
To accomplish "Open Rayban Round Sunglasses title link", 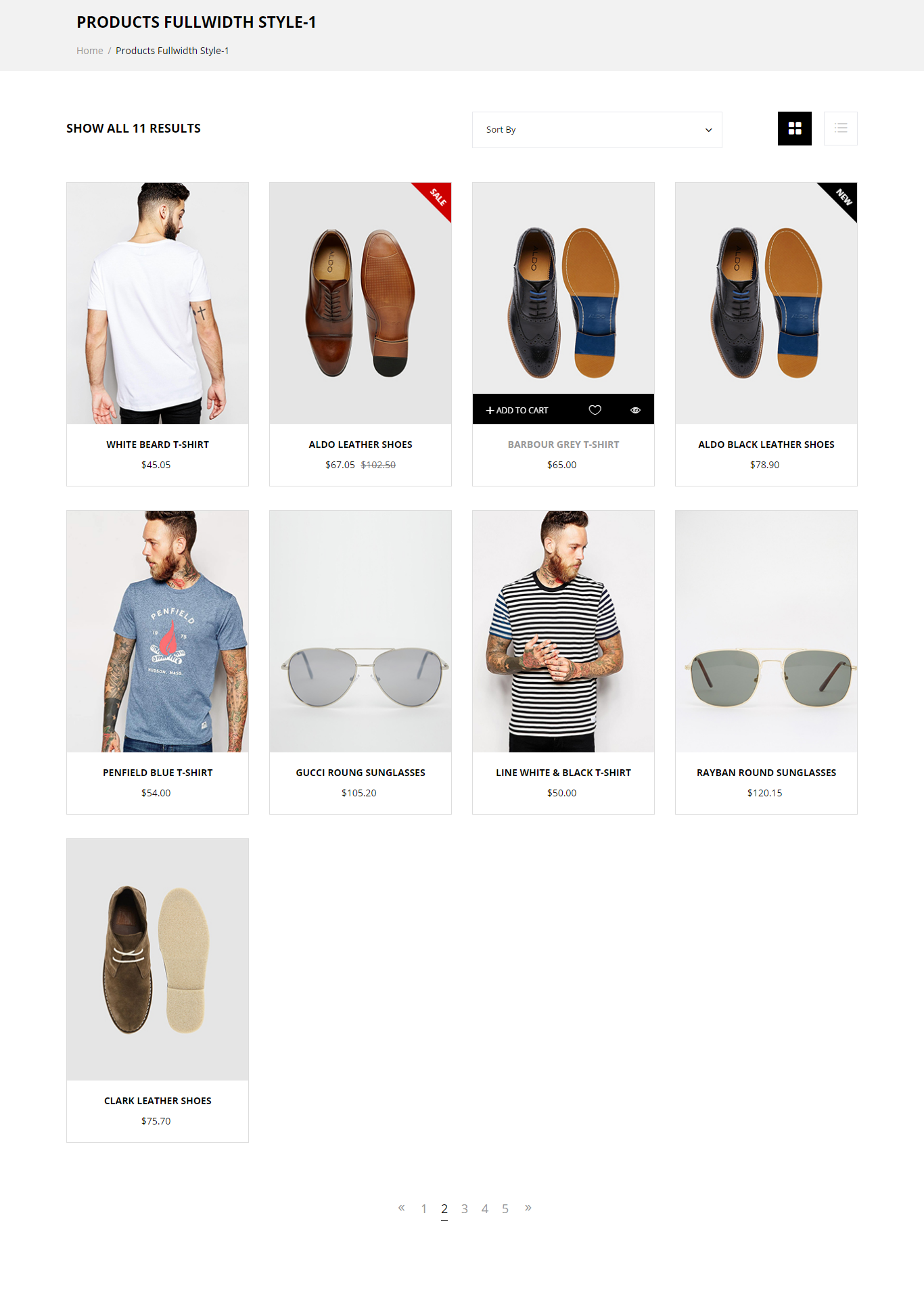I will pyautogui.click(x=766, y=773).
